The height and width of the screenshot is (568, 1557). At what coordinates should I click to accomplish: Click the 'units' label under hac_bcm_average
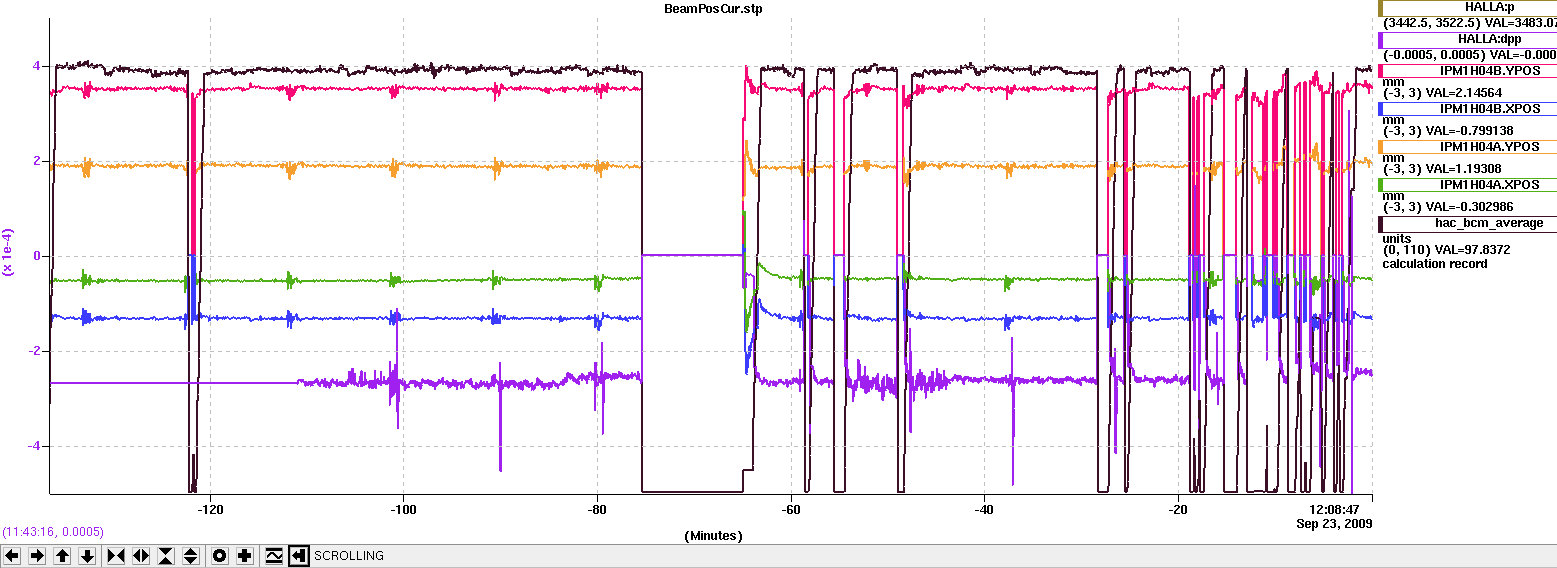[1397, 239]
